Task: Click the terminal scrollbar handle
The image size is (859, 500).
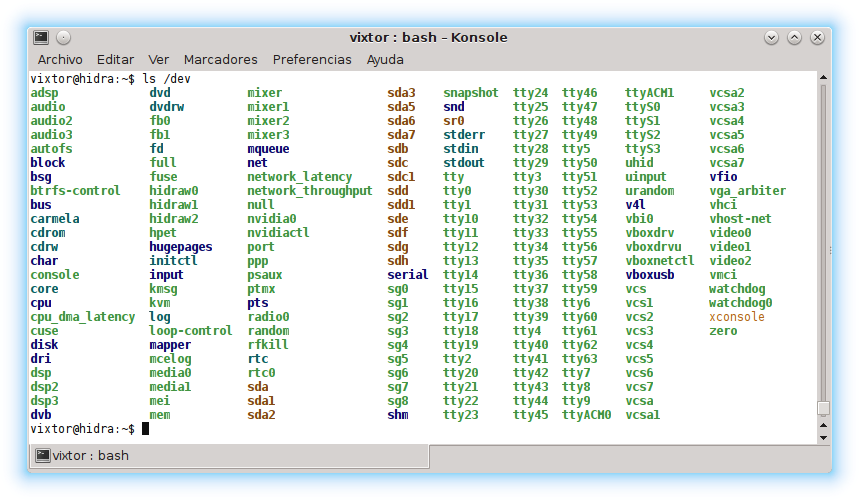Action: click(x=823, y=408)
